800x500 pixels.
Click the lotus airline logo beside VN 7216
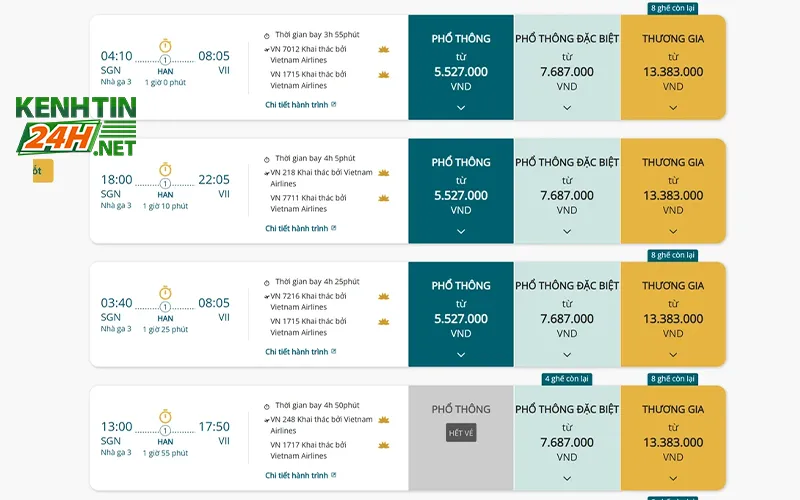383,296
